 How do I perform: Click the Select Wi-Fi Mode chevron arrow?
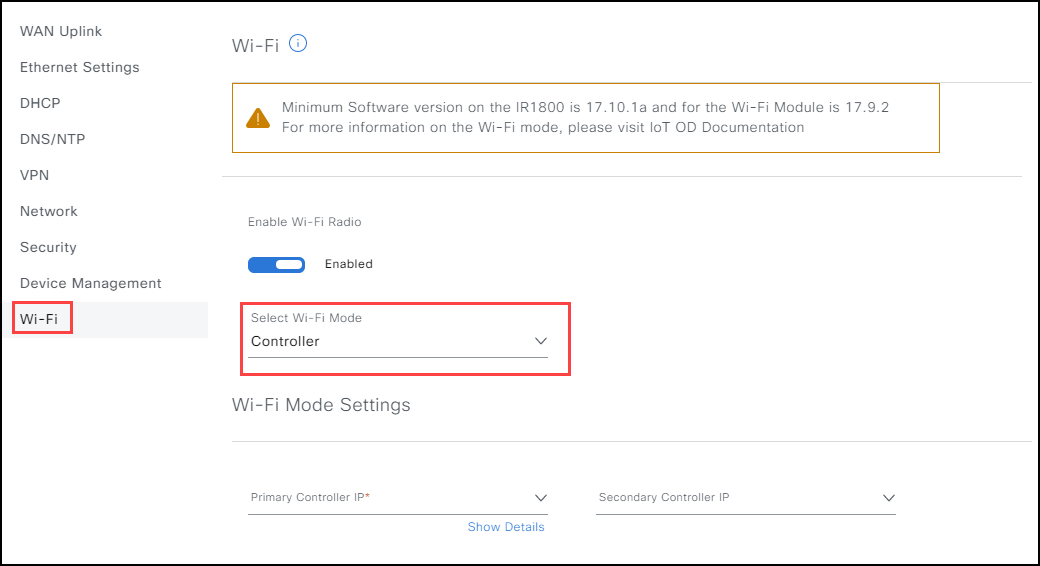click(541, 341)
